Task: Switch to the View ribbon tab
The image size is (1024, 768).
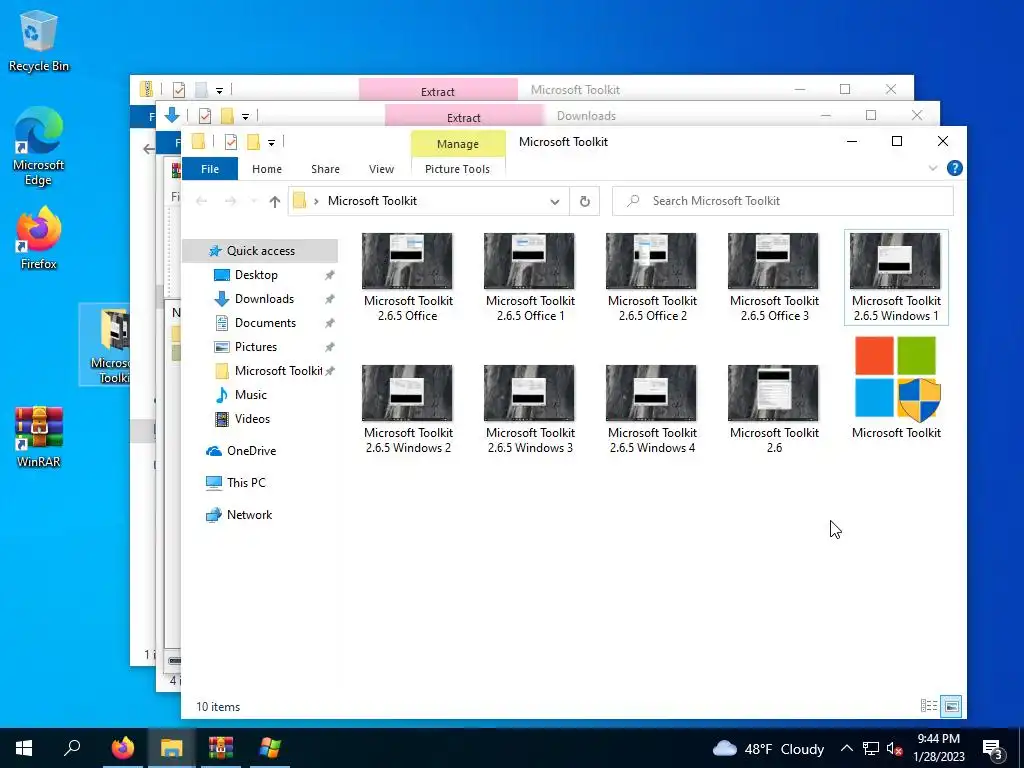Action: [x=381, y=169]
